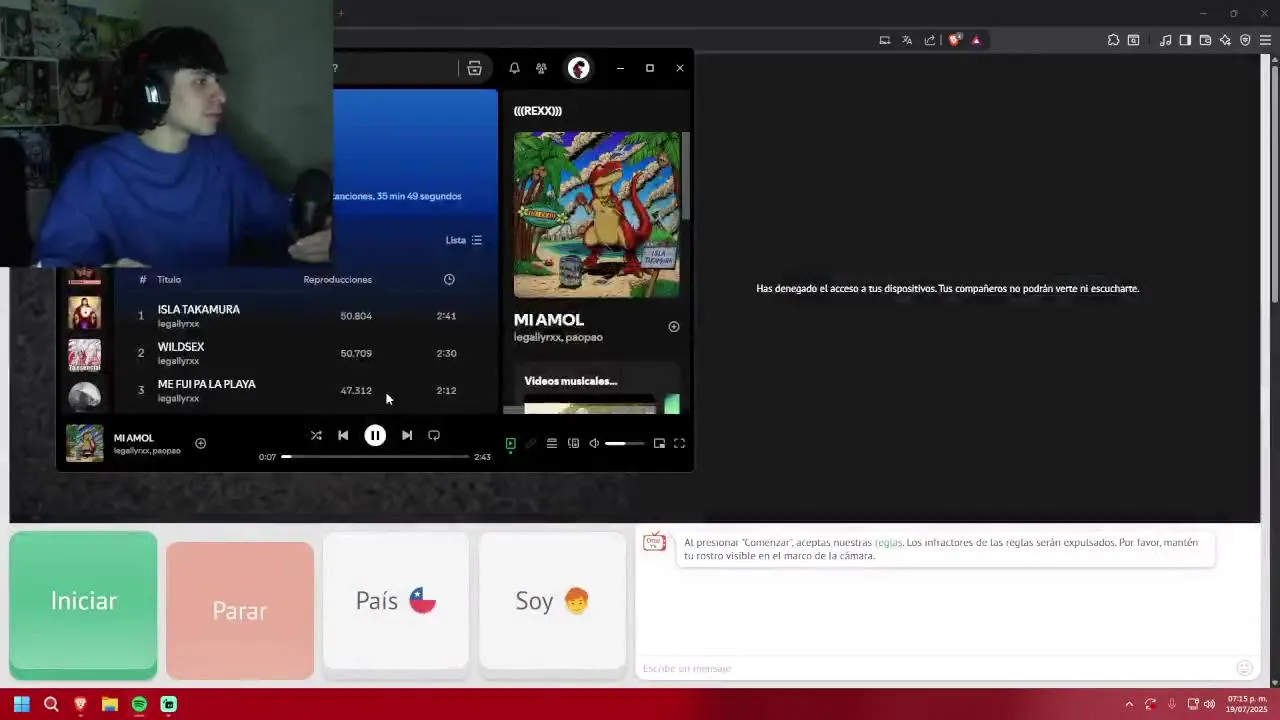Click the browser share page icon
1280x720 pixels.
[x=930, y=40]
